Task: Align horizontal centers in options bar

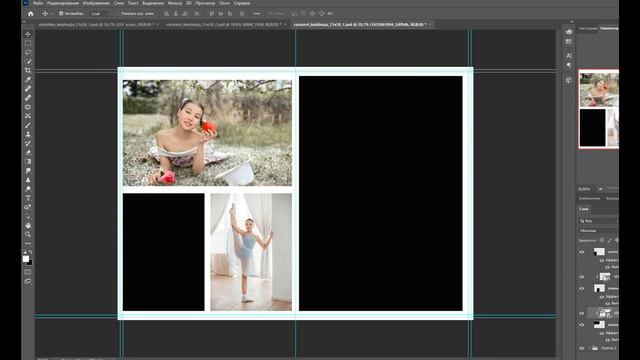Action: 176,13
